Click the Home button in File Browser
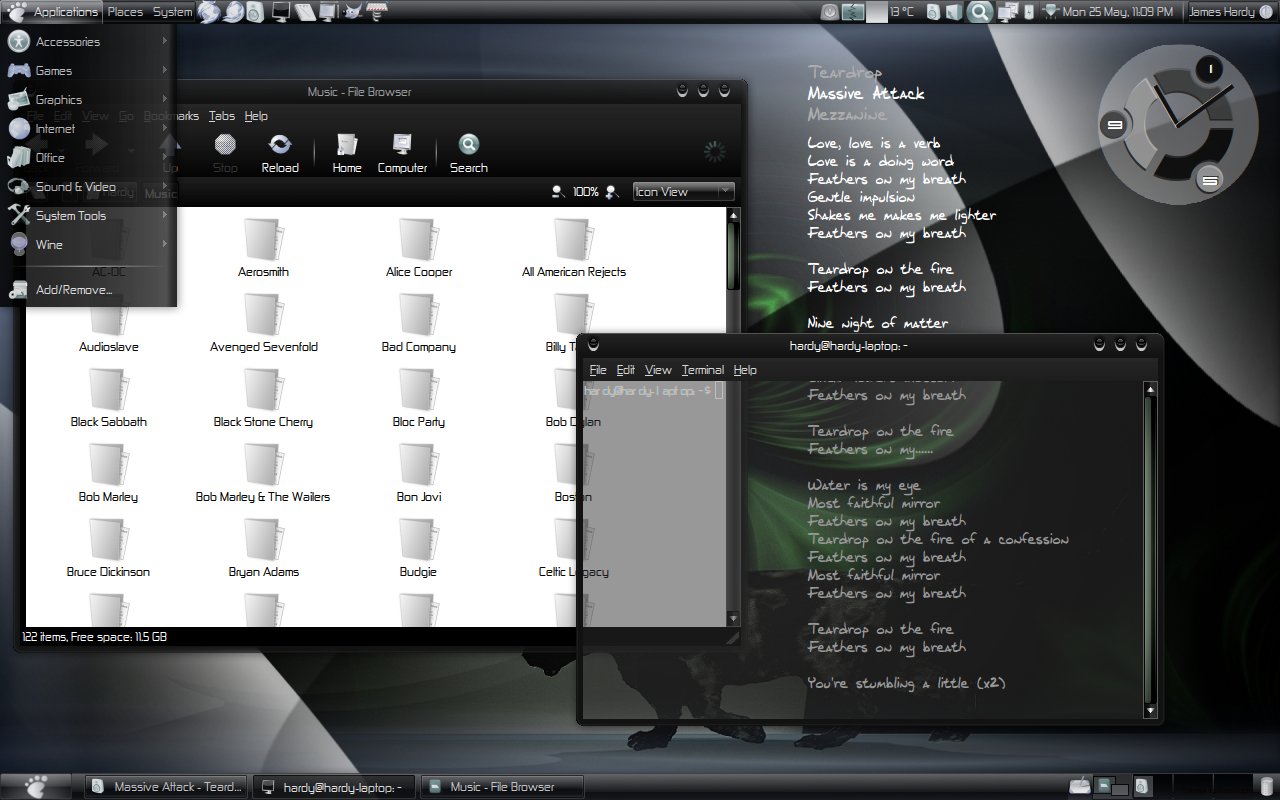The width and height of the screenshot is (1280, 800). click(347, 154)
